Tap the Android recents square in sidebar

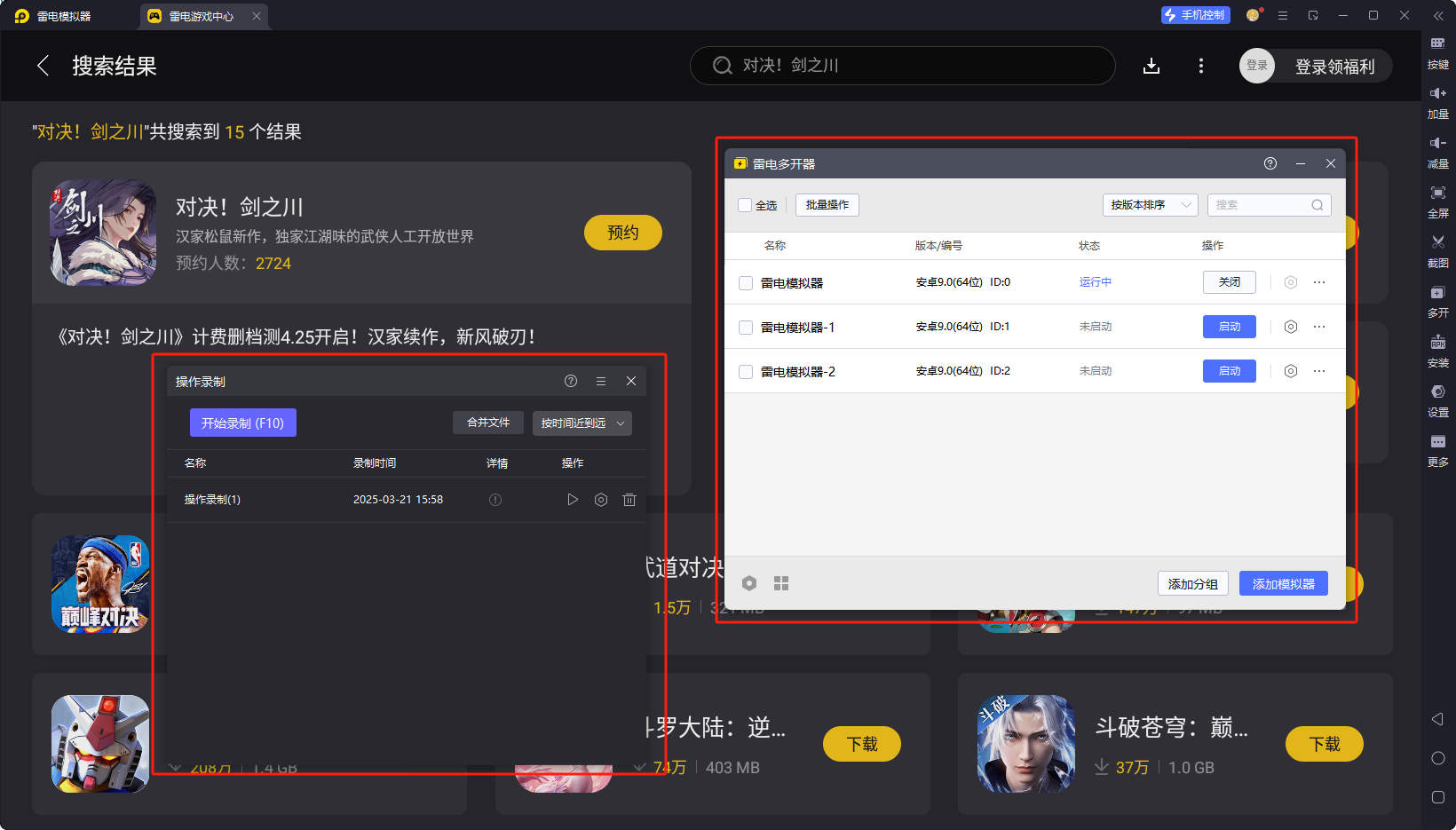(x=1437, y=797)
